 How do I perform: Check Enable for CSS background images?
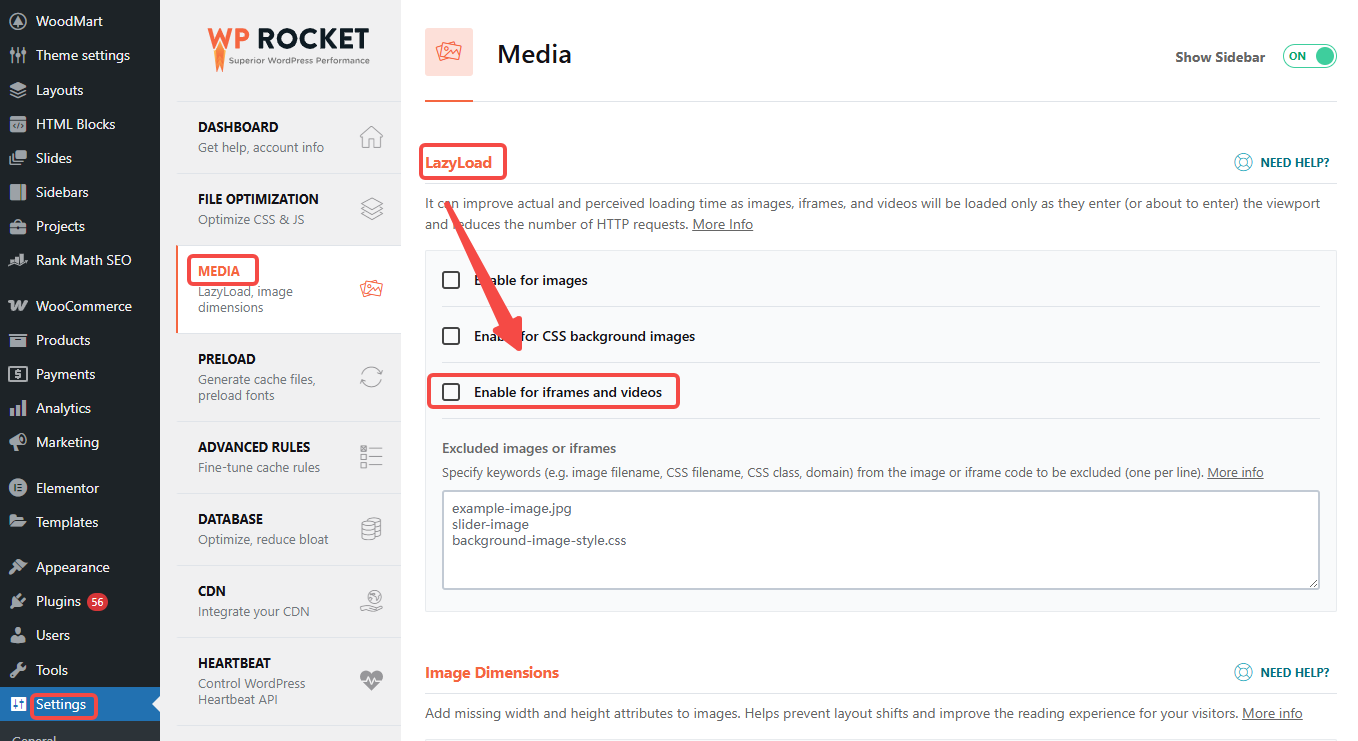click(x=451, y=336)
